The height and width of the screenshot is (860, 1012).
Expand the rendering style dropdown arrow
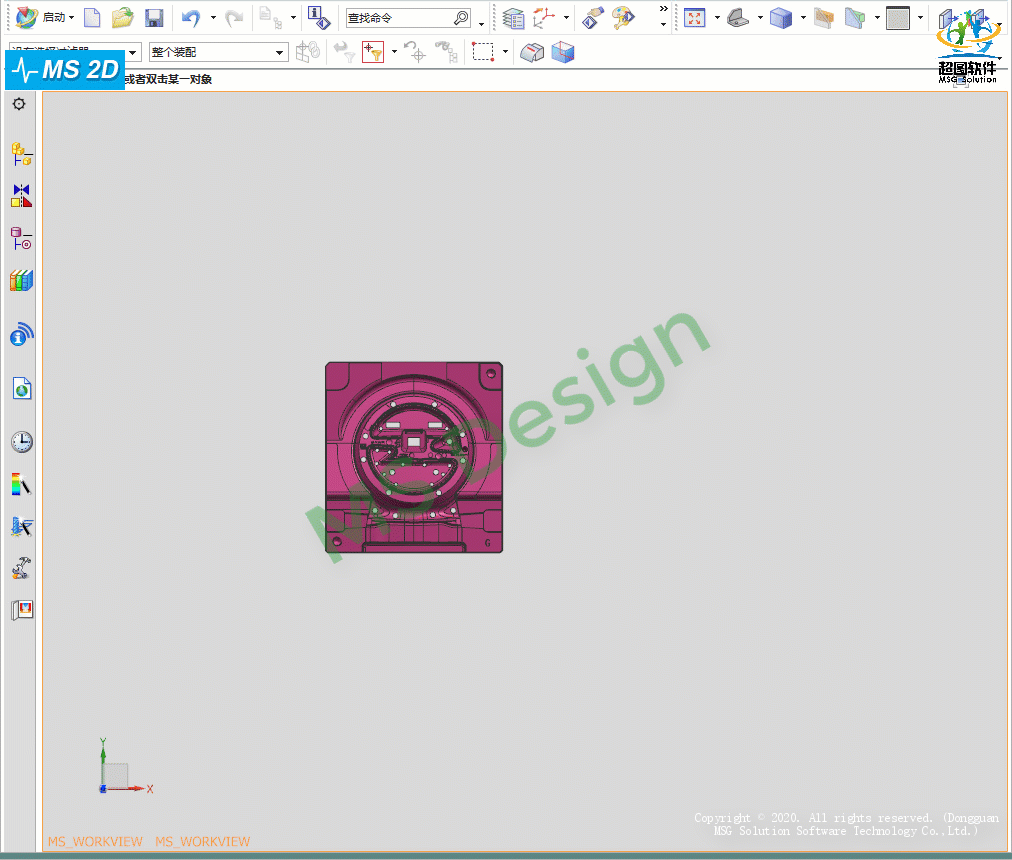804,17
